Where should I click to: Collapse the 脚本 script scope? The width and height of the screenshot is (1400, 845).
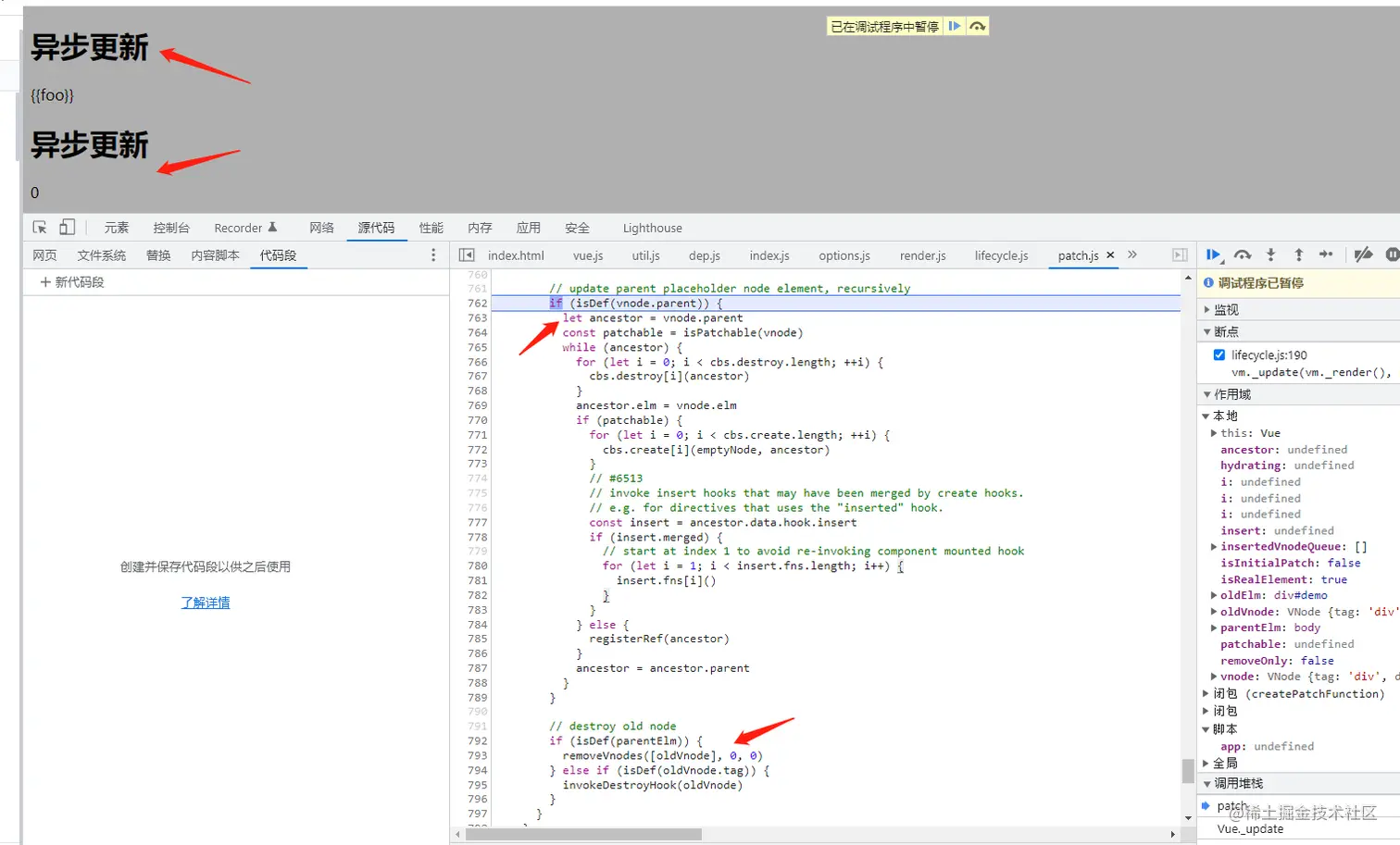coord(1206,728)
